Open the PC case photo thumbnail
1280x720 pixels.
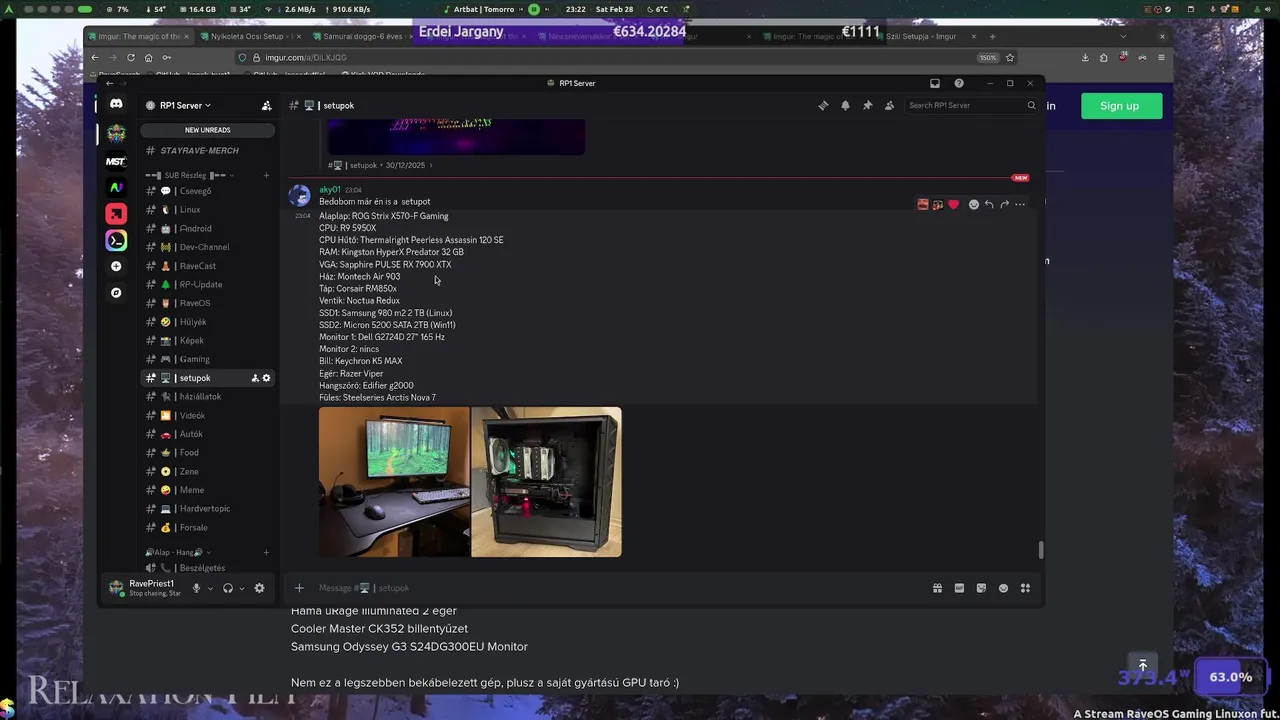pyautogui.click(x=546, y=482)
